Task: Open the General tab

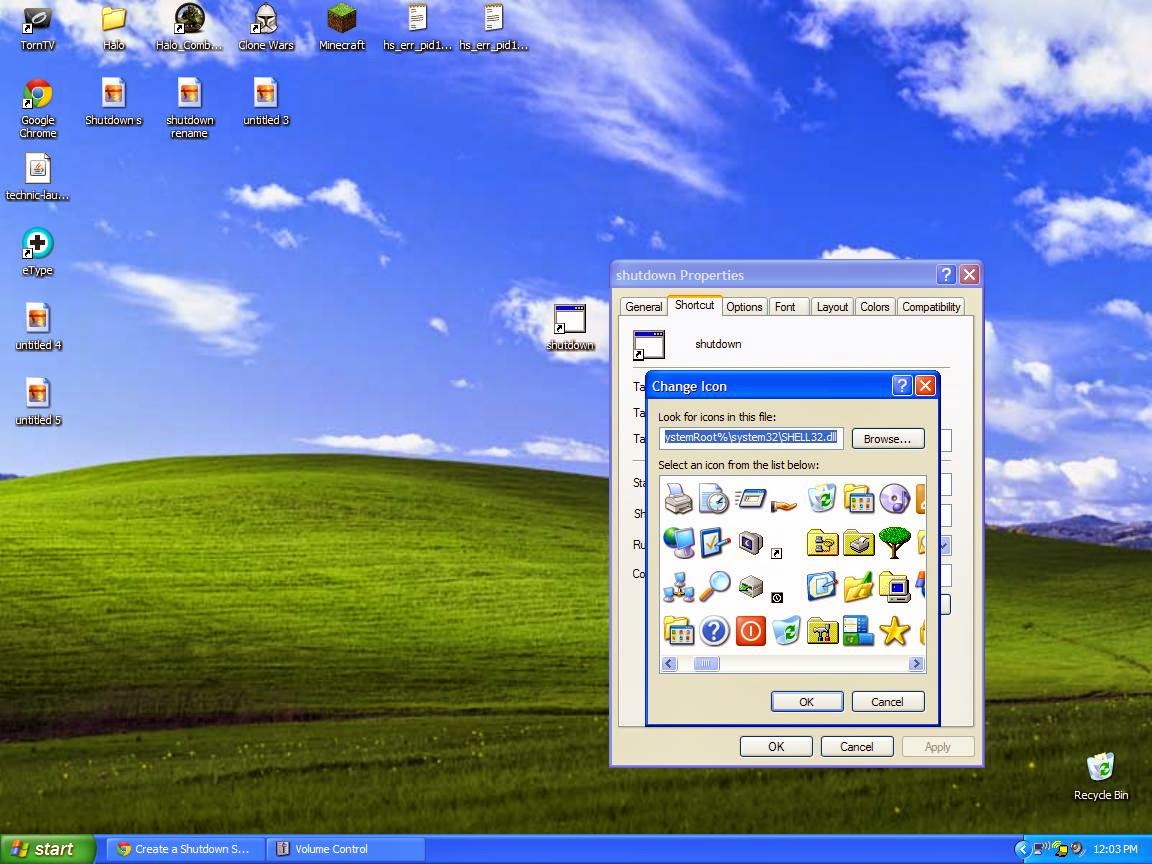Action: (643, 307)
